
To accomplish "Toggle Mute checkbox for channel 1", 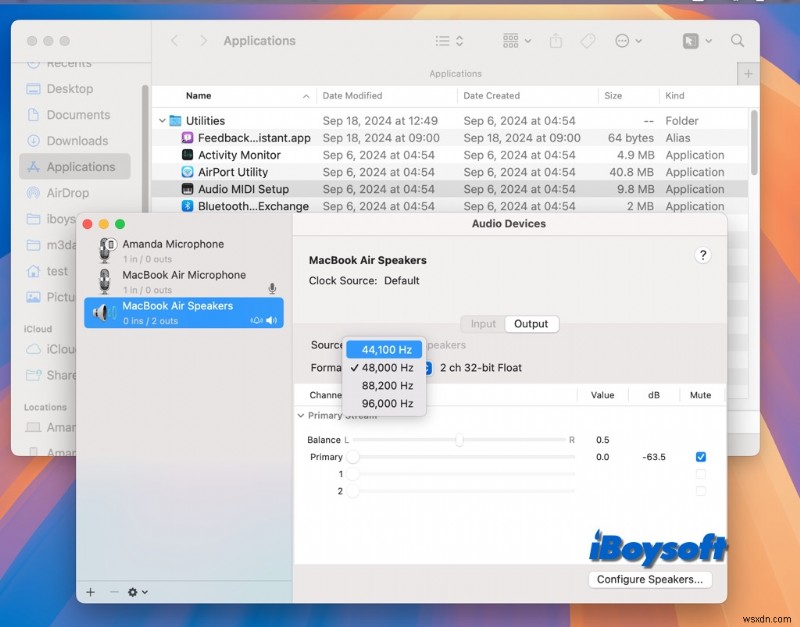I will pyautogui.click(x=701, y=474).
